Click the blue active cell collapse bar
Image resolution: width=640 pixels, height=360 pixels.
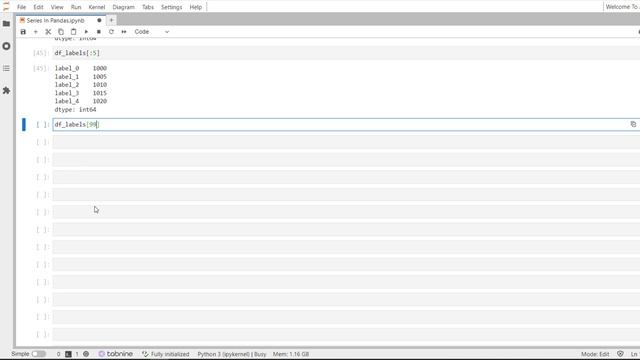(x=24, y=124)
